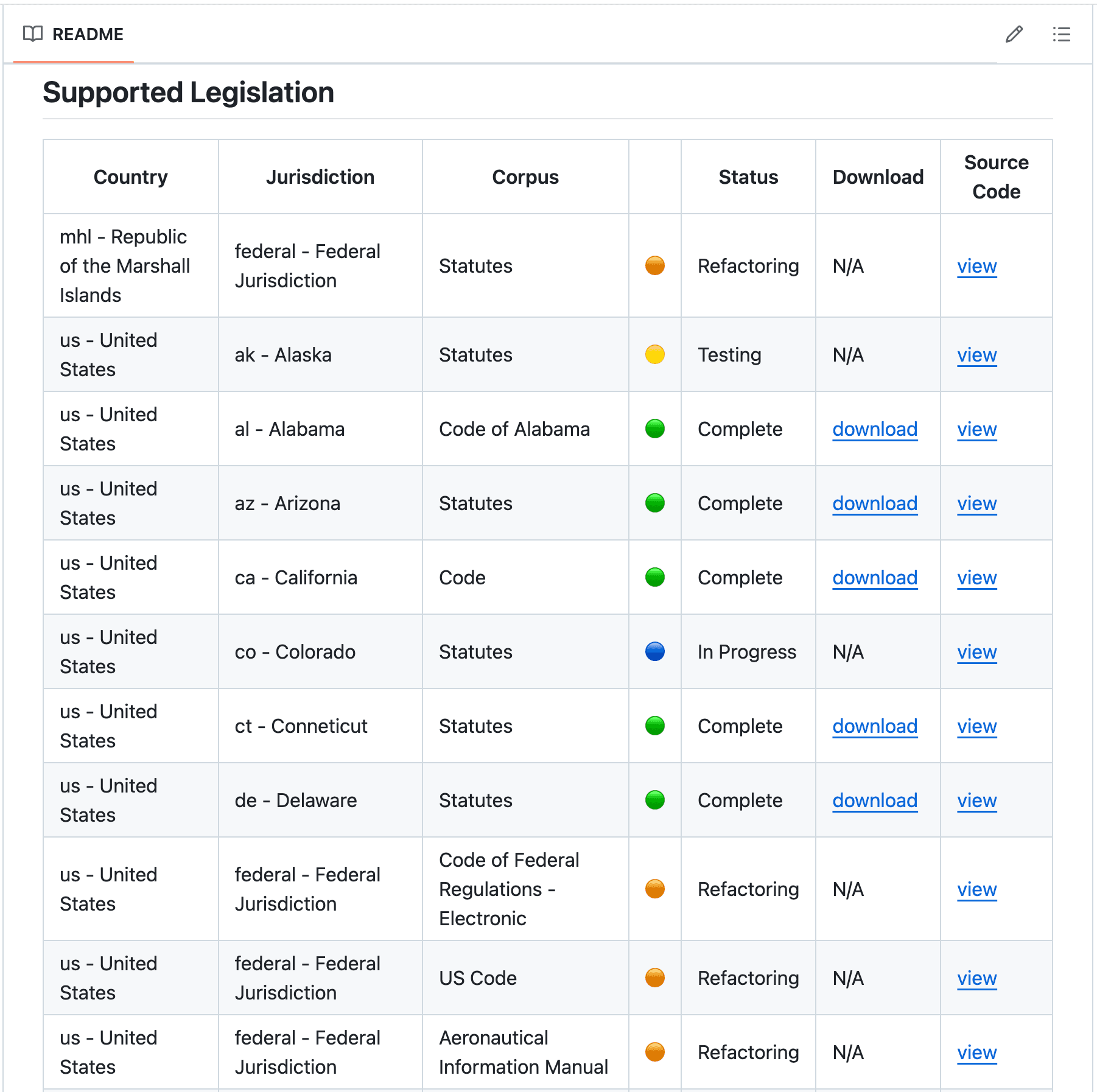Download Delaware statutes

pos(875,800)
